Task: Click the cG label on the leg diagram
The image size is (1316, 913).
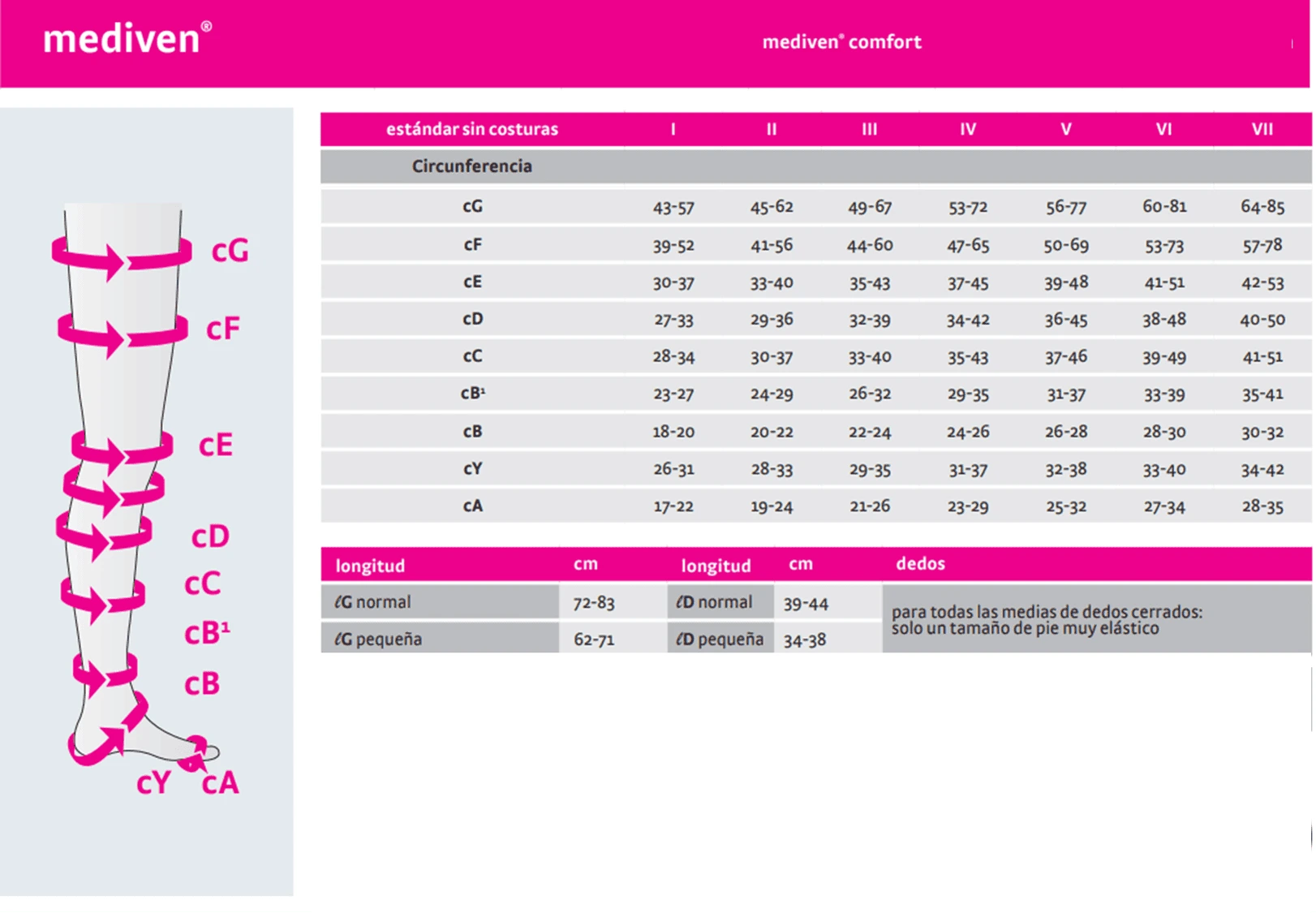Action: coord(230,251)
